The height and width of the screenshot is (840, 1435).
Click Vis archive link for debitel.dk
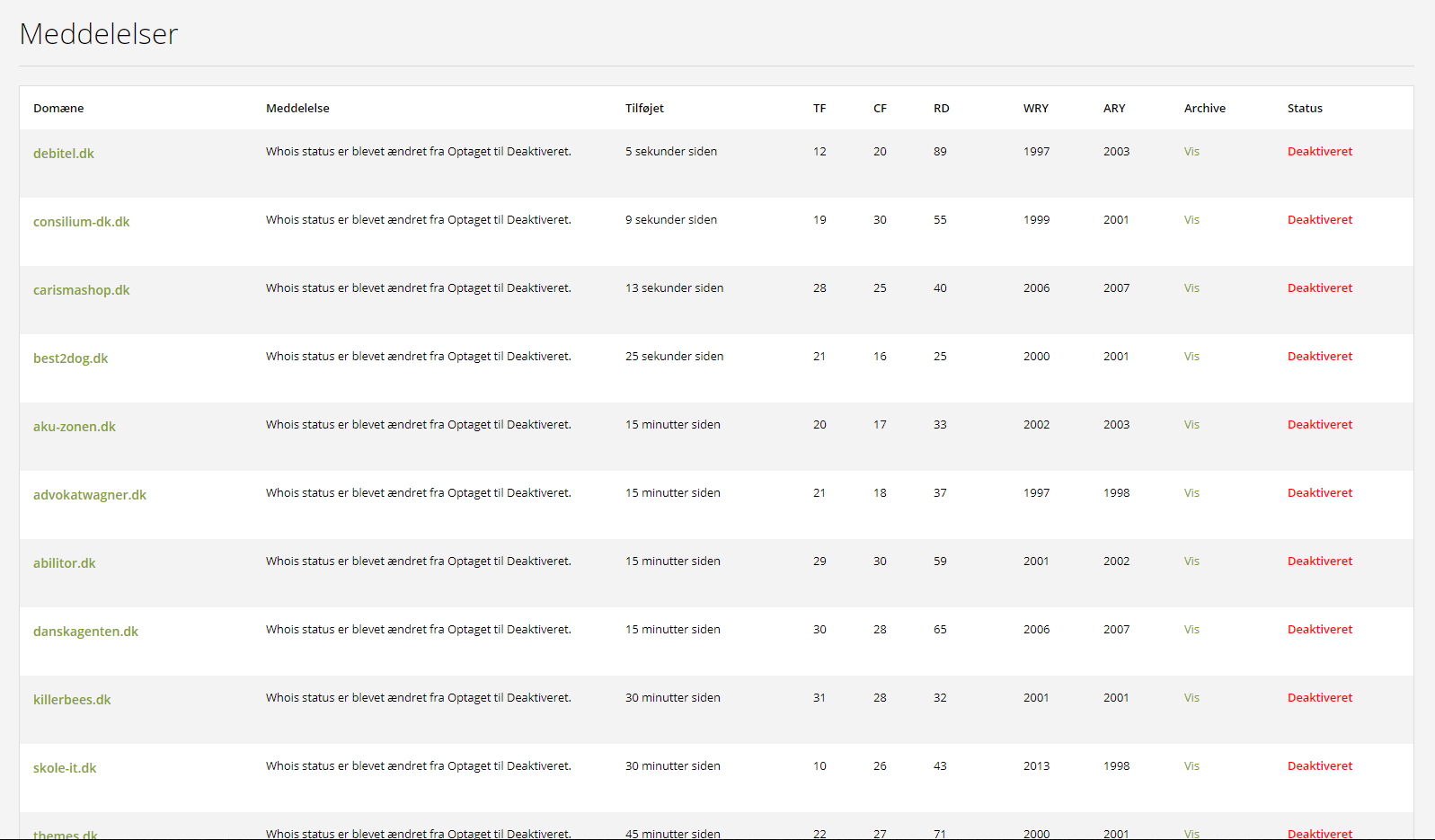(x=1191, y=152)
